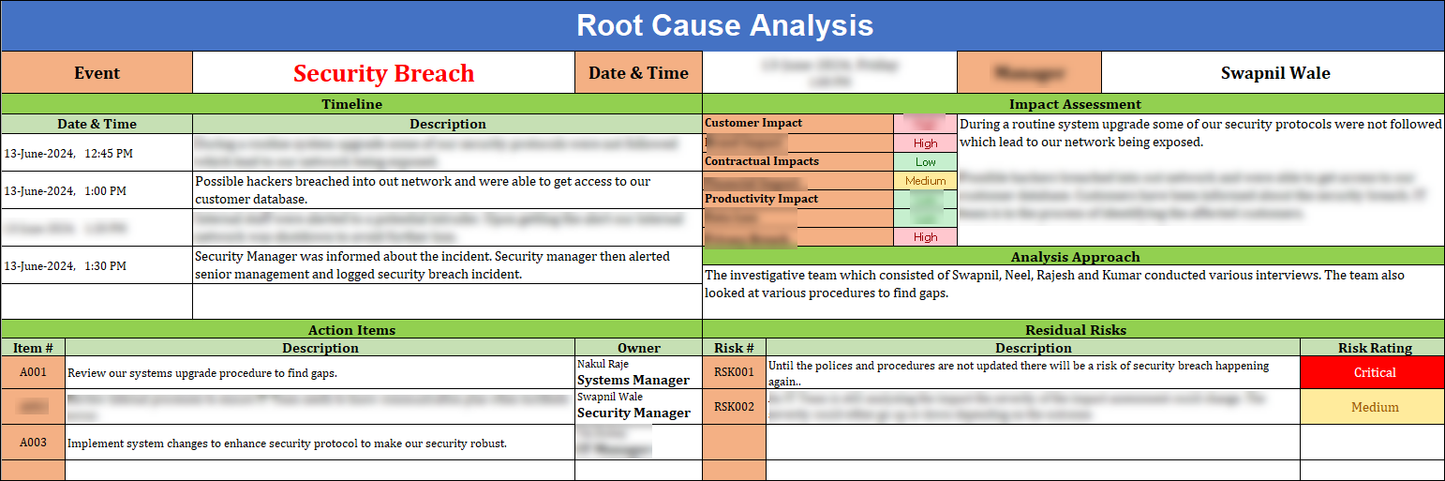Select the red Security Breach event cell
Viewport: 1445px width, 481px height.
pyautogui.click(x=383, y=73)
